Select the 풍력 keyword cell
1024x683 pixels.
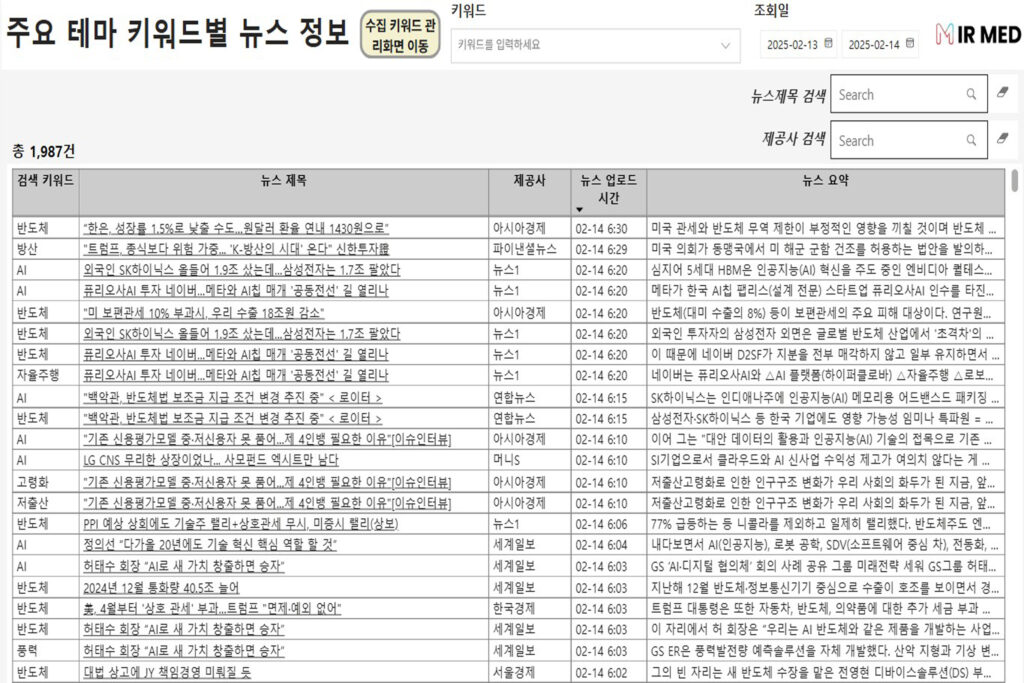[46, 650]
